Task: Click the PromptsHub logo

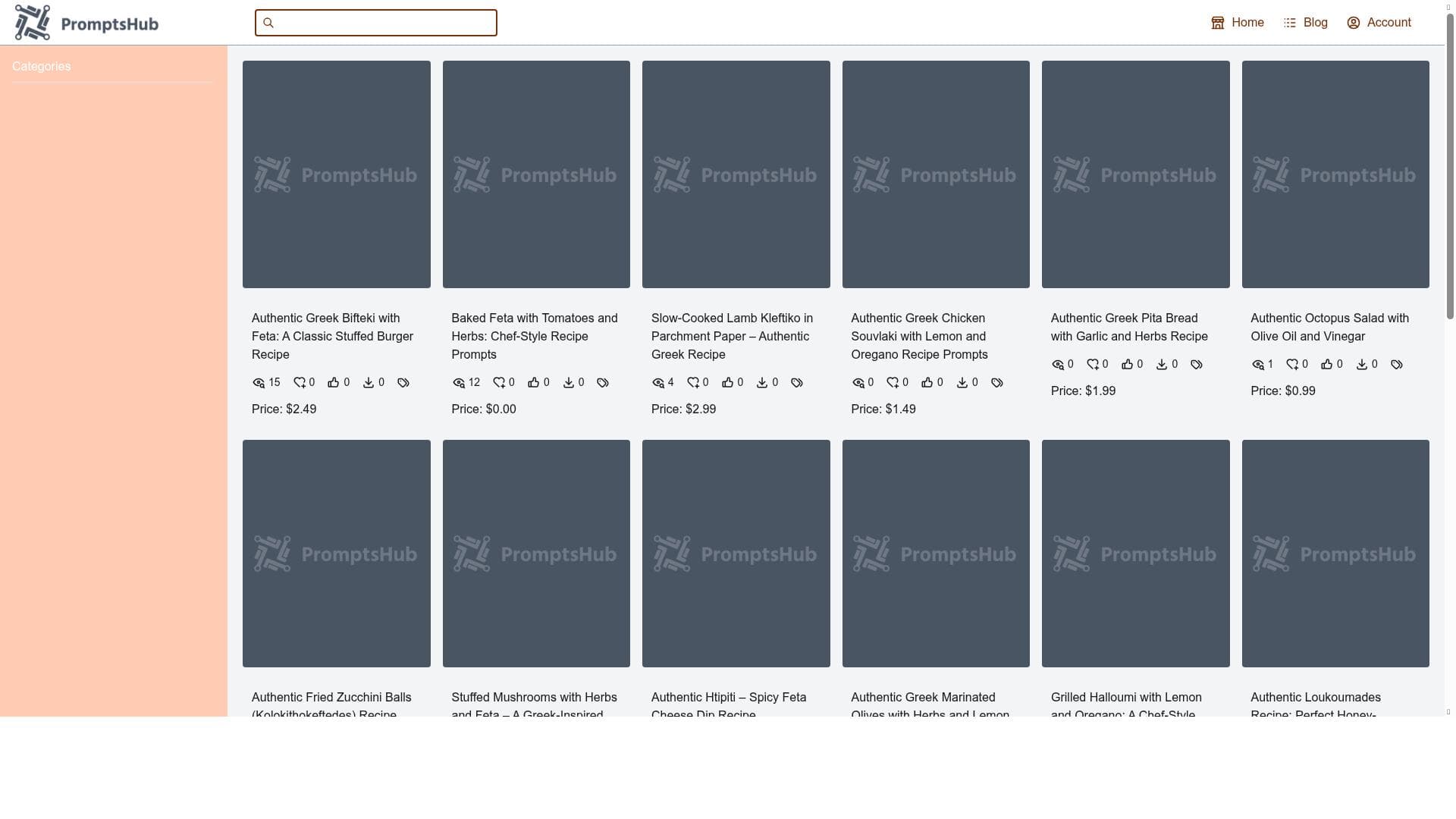Action: 86,23
